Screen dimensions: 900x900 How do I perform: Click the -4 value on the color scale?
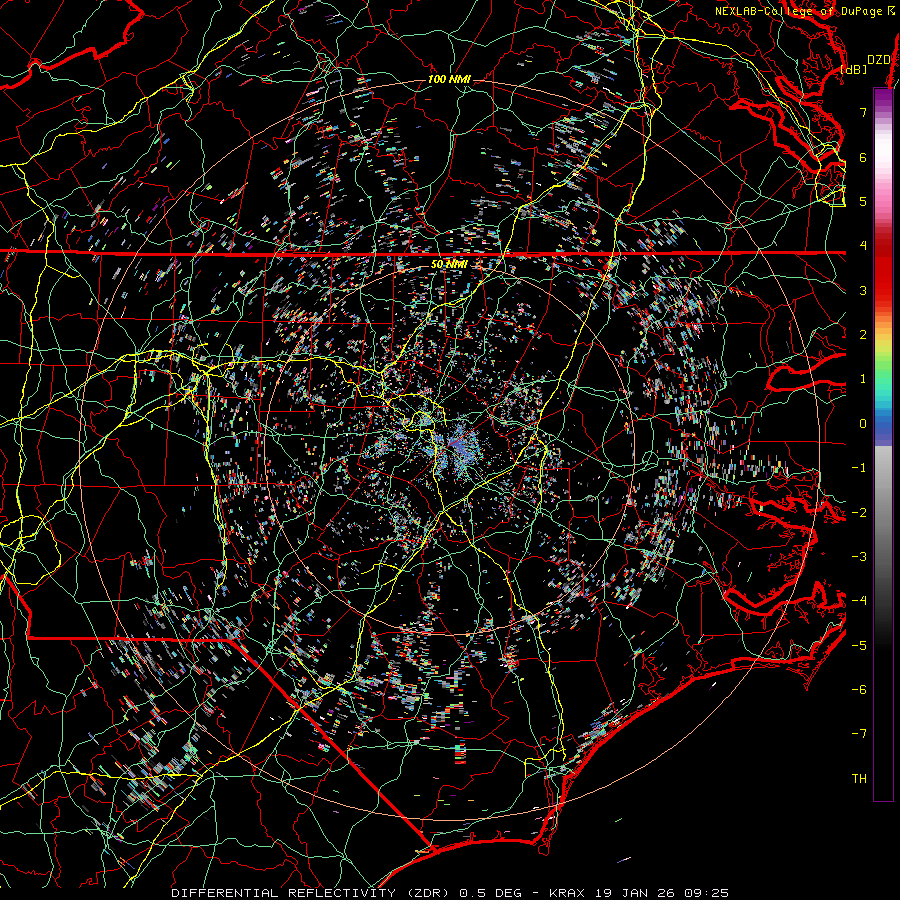pyautogui.click(x=859, y=601)
